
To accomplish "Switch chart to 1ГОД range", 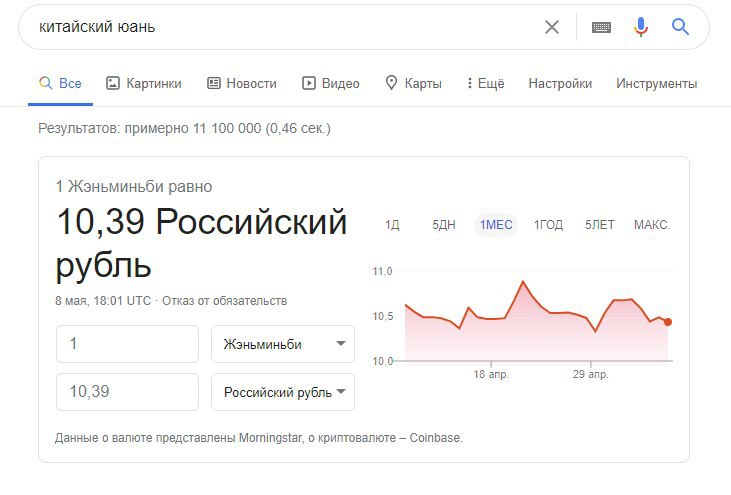I will pos(548,225).
